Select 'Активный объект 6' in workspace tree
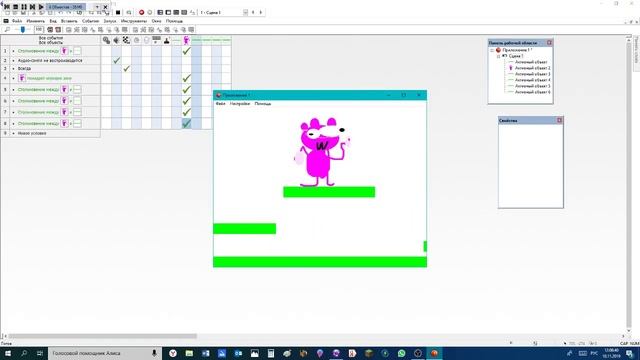 tap(532, 92)
